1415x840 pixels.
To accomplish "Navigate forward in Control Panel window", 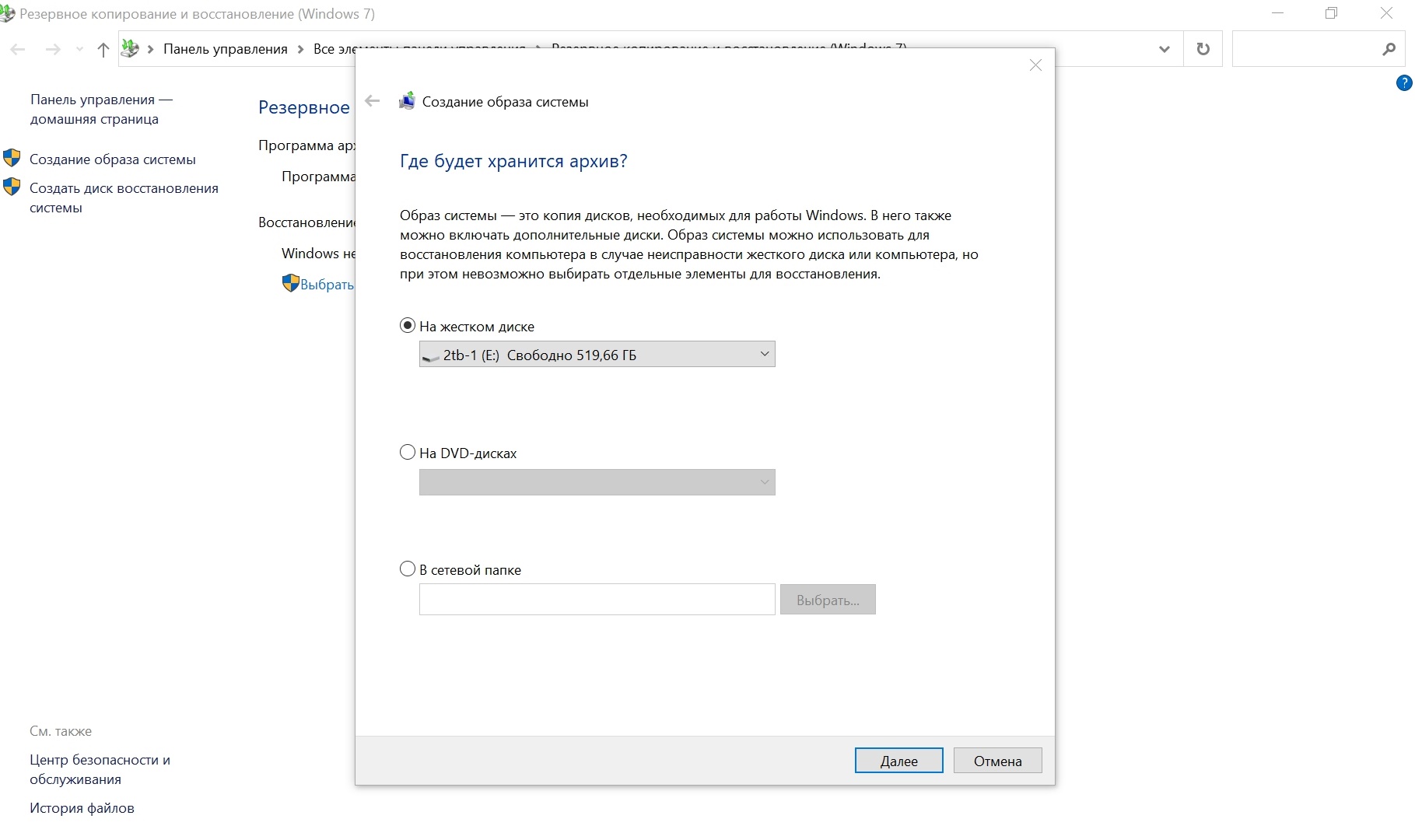I will [53, 49].
